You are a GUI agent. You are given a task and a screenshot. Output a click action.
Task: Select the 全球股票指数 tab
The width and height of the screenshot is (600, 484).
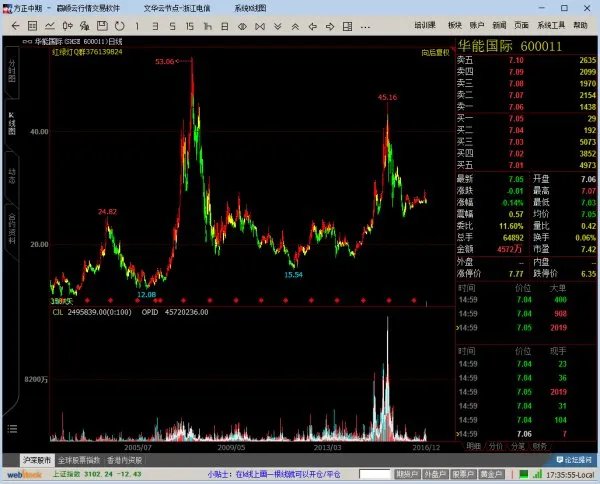point(80,459)
